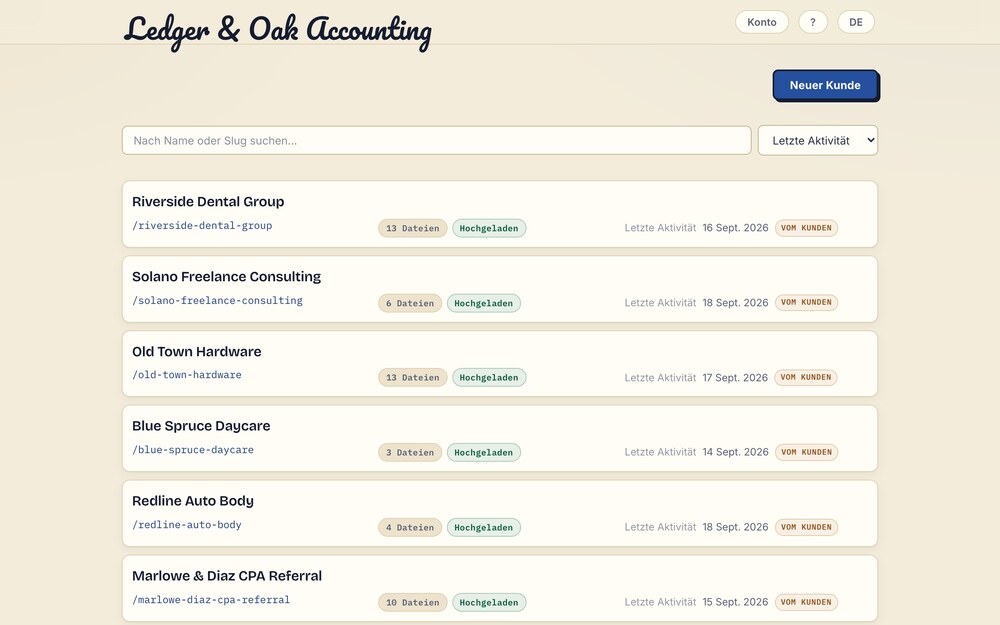Click the 17 Sept. 2026 activity date
Image resolution: width=1000 pixels, height=625 pixels.
(x=735, y=378)
